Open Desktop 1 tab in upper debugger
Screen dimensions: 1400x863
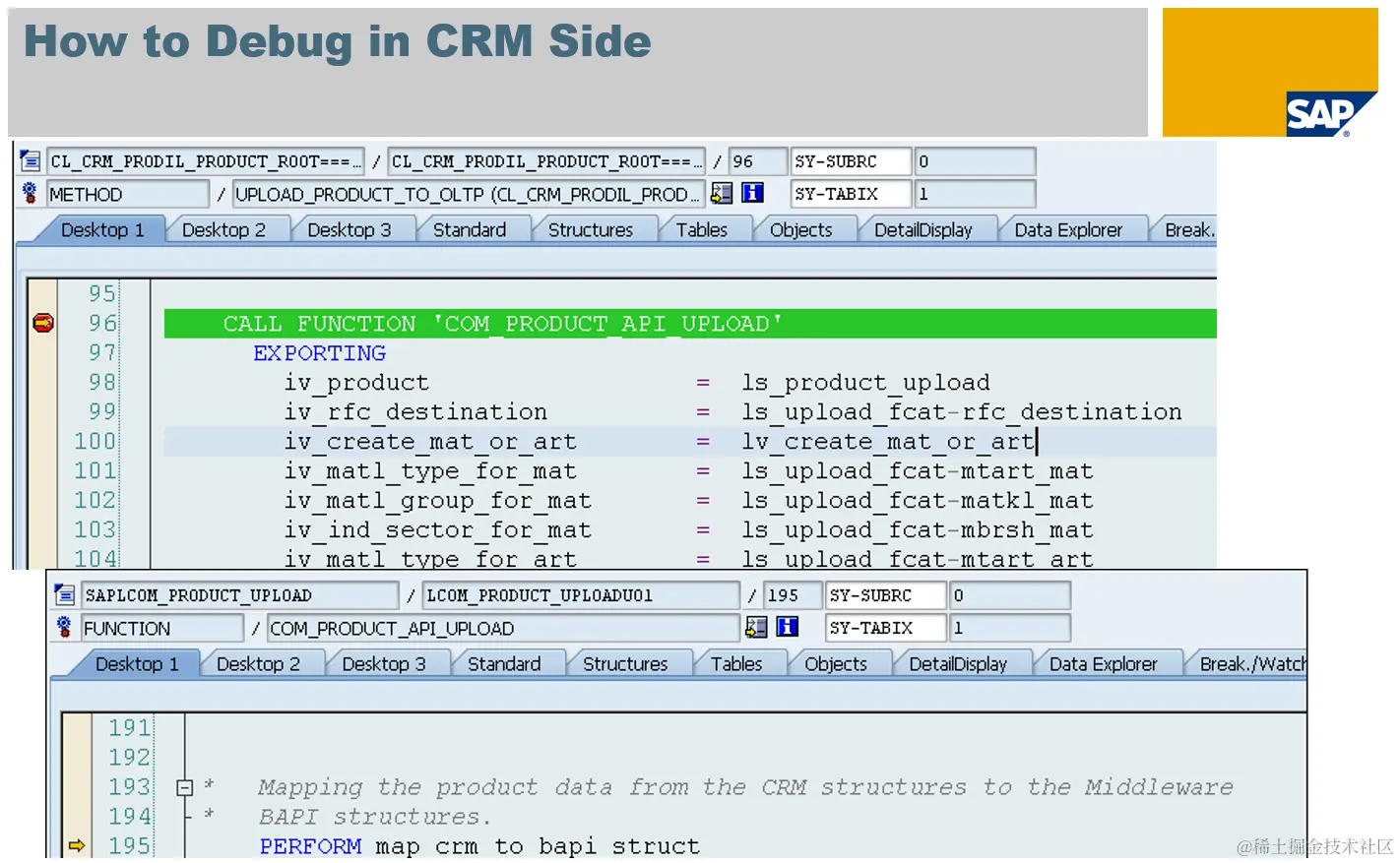coord(102,229)
